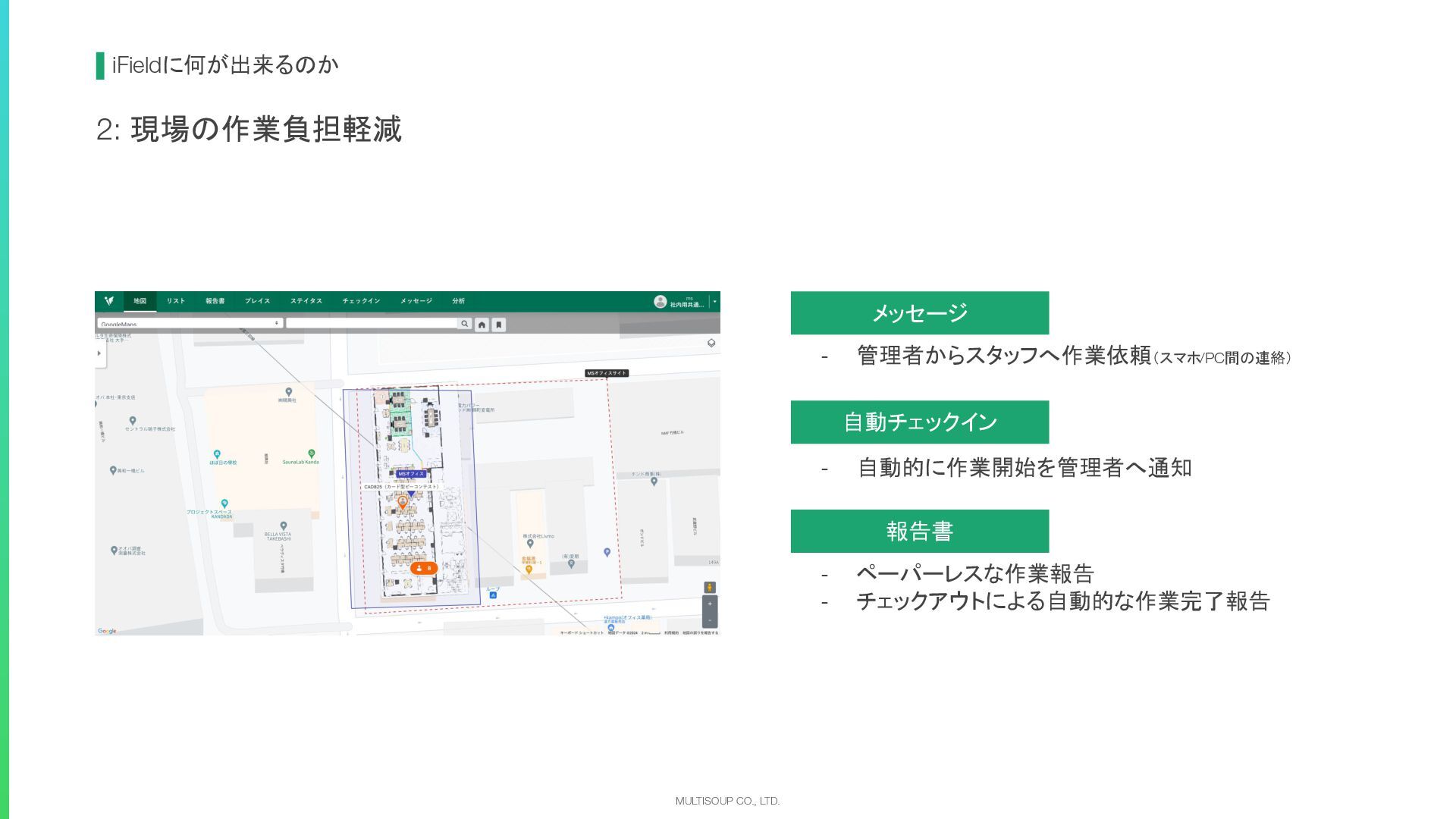Click the map zoom in button
1456x819 pixels.
click(710, 604)
